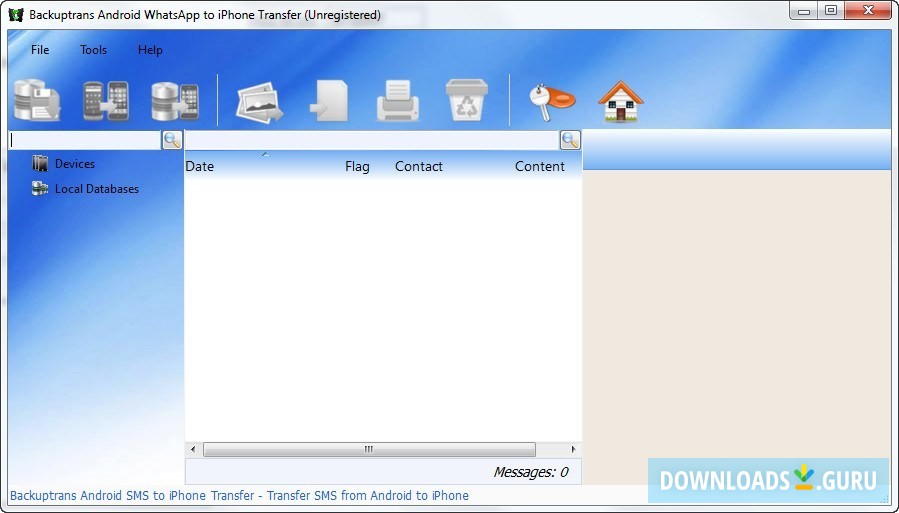899x513 pixels.
Task: Click the Contact column header
Action: pos(419,167)
